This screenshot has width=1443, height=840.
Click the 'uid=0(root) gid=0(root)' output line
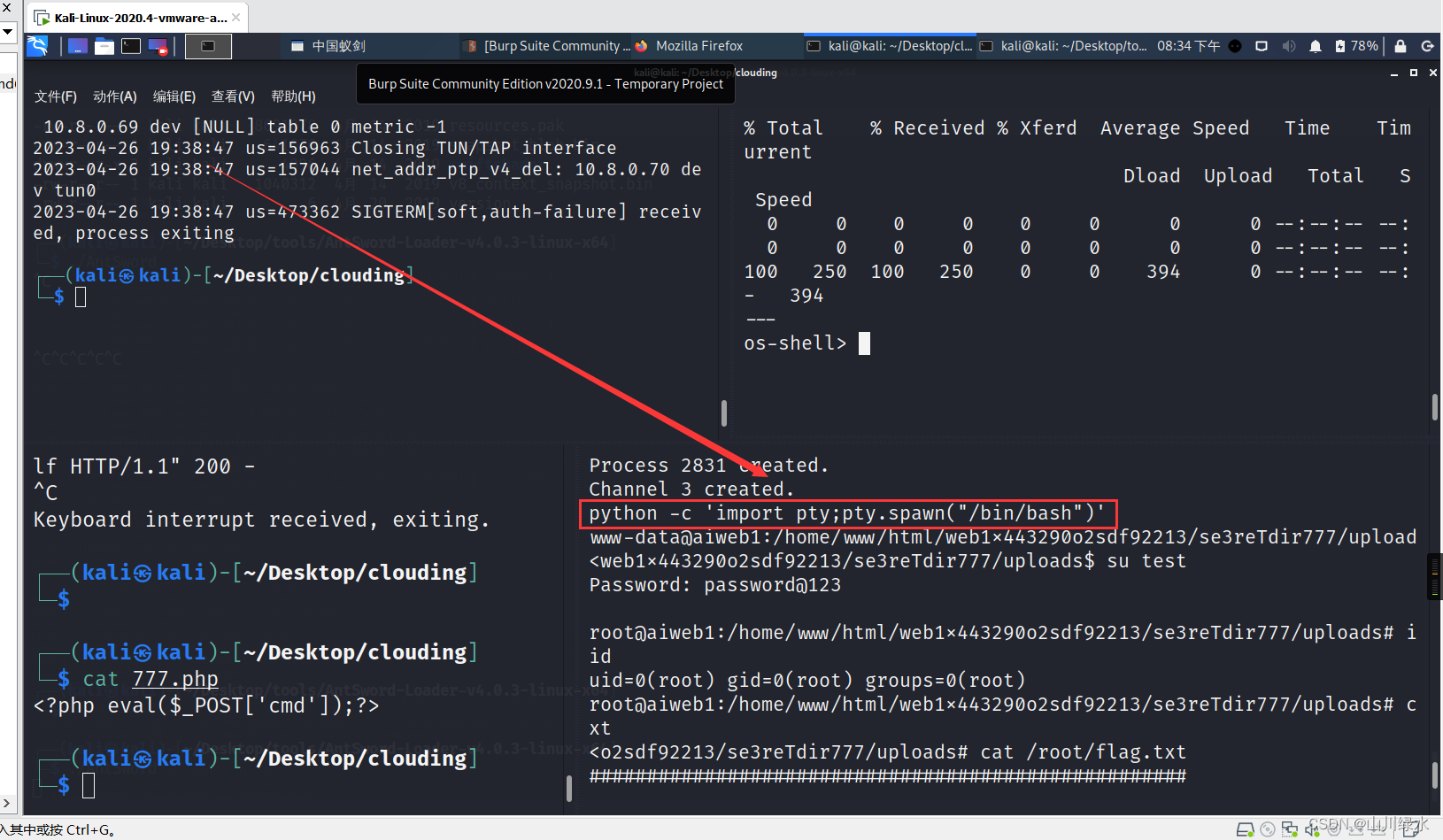tap(807, 681)
